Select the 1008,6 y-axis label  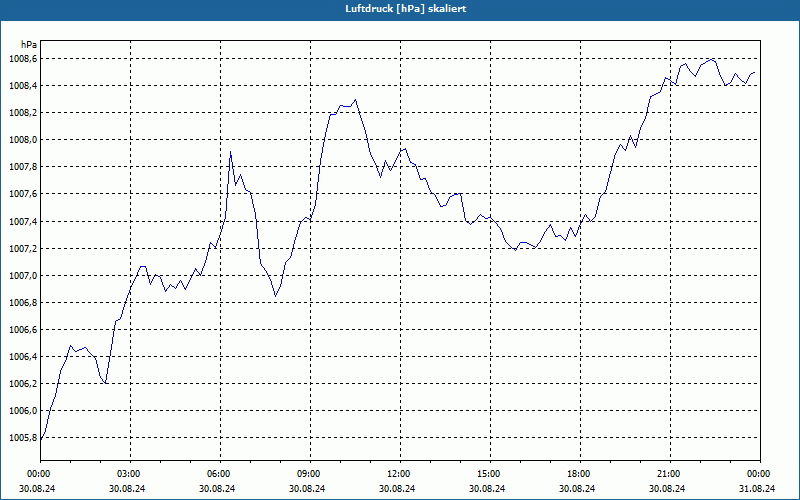click(x=23, y=59)
